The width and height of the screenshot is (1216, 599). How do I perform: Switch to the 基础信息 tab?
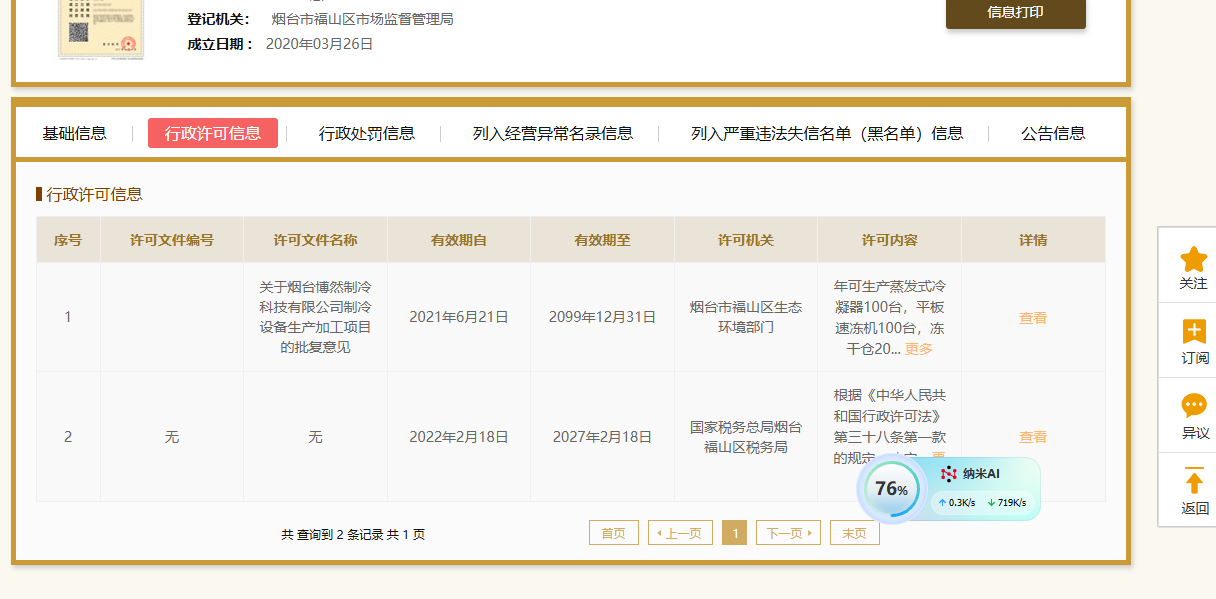coord(74,133)
